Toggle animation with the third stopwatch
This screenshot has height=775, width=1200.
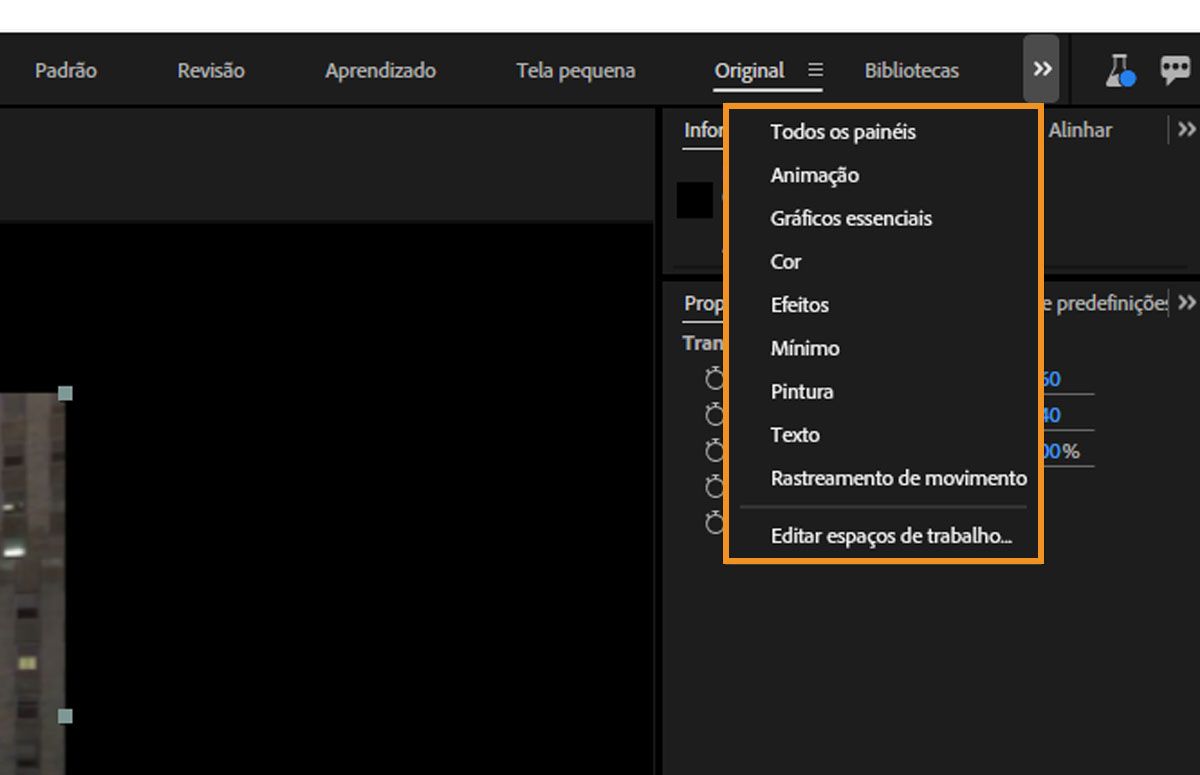(x=713, y=450)
